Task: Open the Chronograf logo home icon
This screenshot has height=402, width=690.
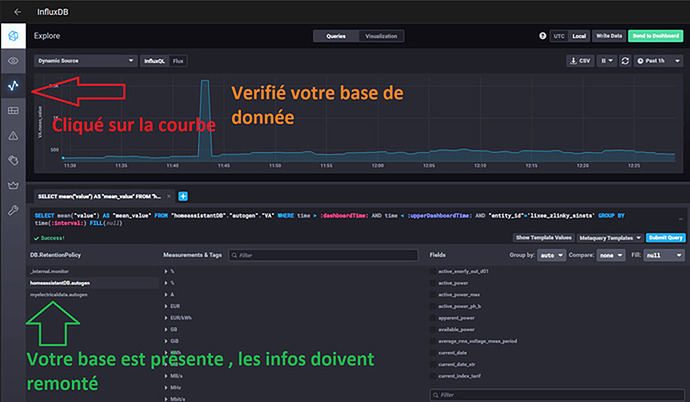Action: pyautogui.click(x=13, y=36)
